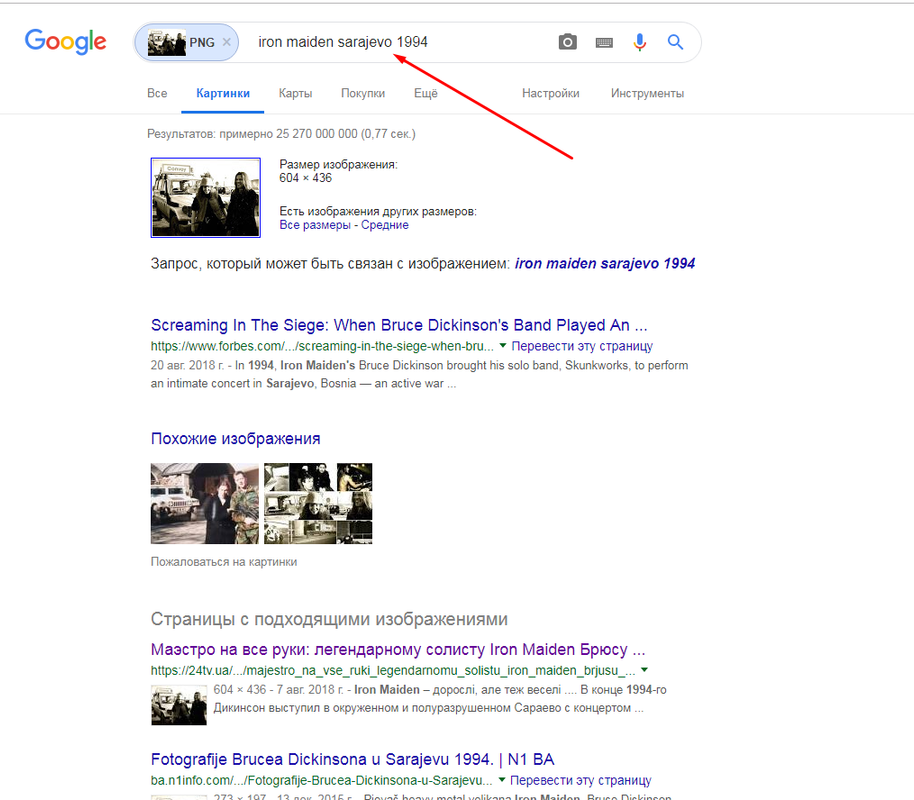Click image size value 604 × 436
Screen dimensions: 914x800
click(x=305, y=178)
